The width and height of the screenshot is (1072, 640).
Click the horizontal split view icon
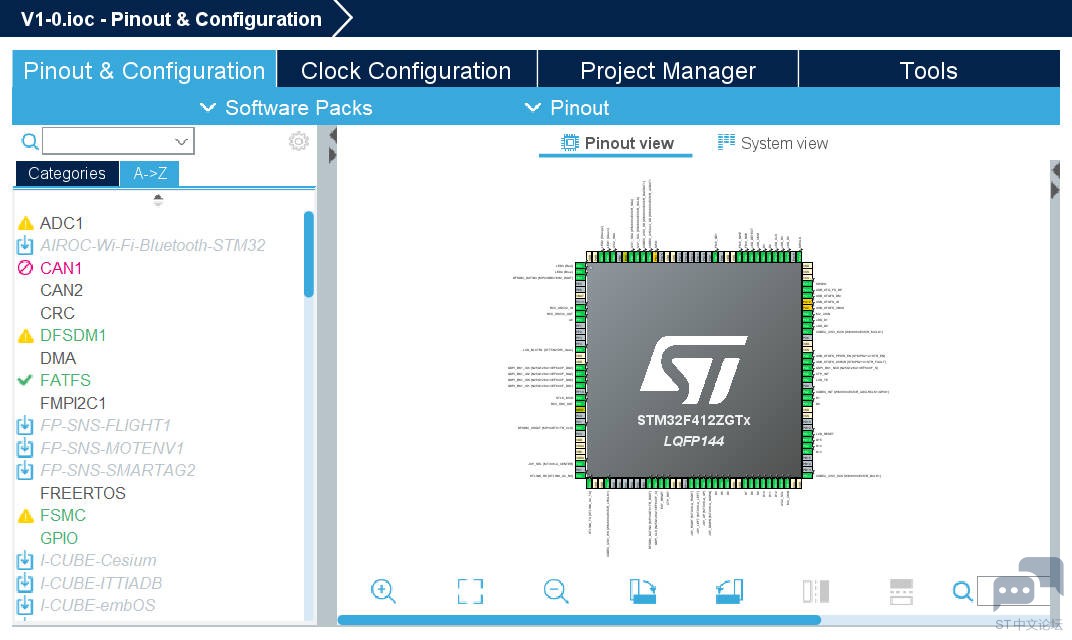pyautogui.click(x=901, y=591)
